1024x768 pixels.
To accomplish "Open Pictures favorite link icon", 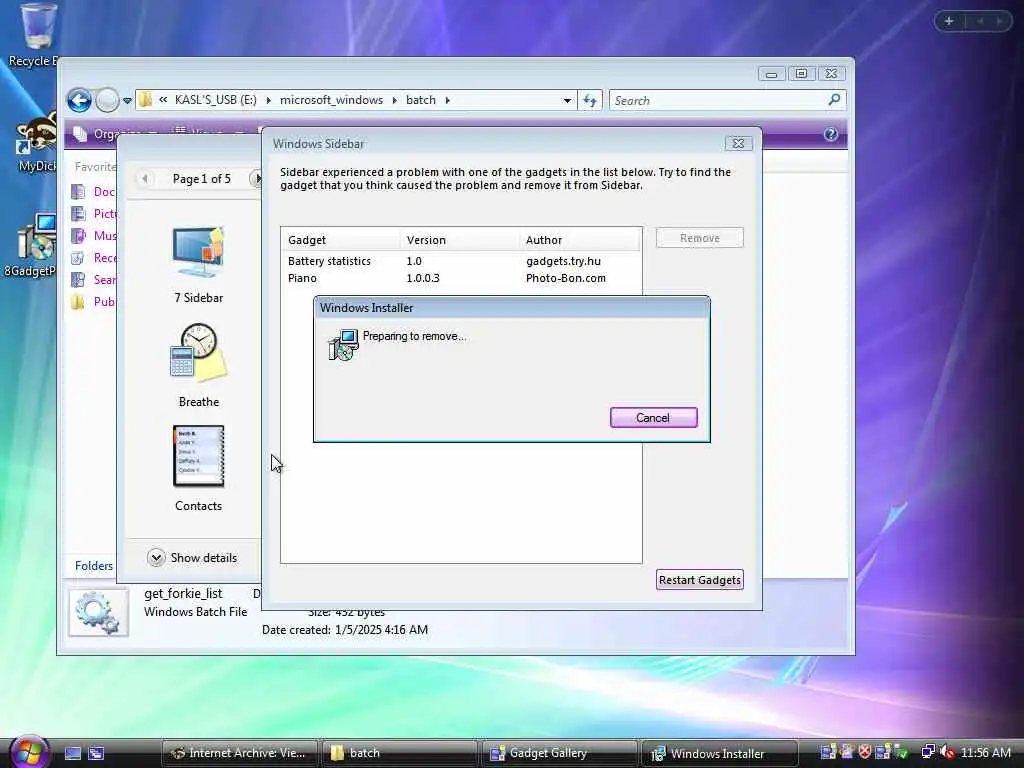I will click(x=78, y=214).
